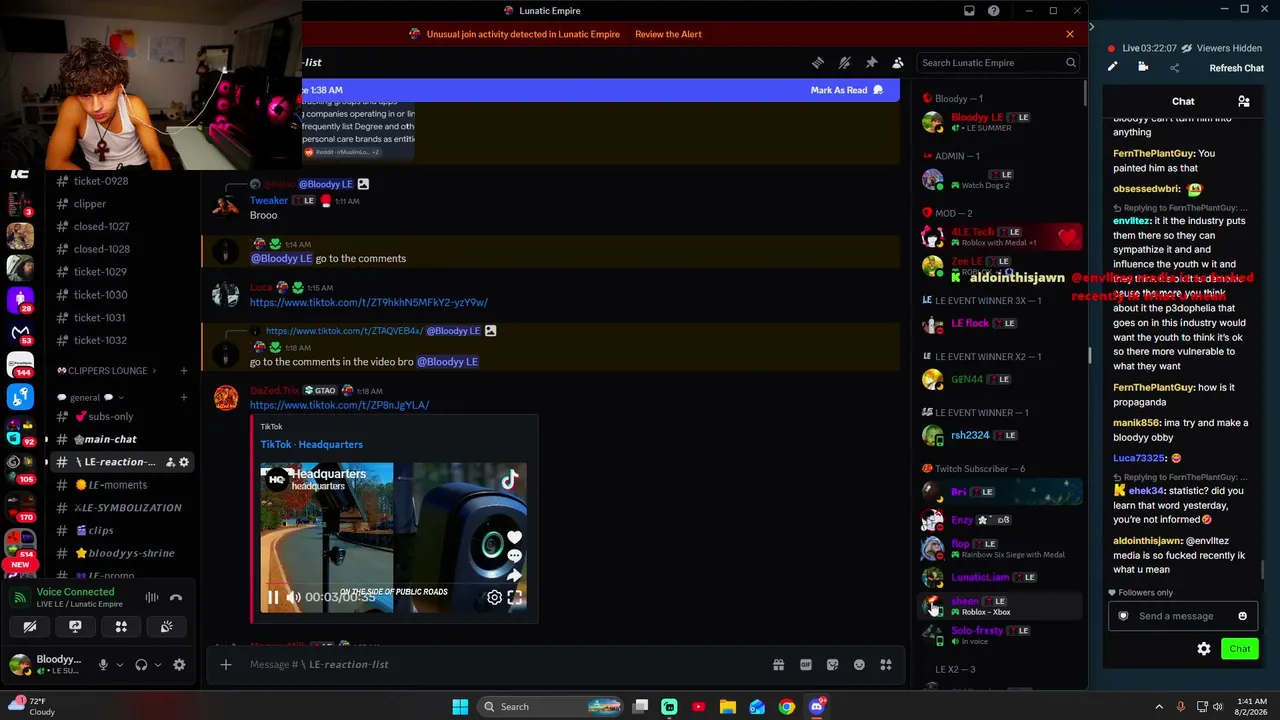Share the stream icon
The width and height of the screenshot is (1280, 720).
[x=1174, y=68]
